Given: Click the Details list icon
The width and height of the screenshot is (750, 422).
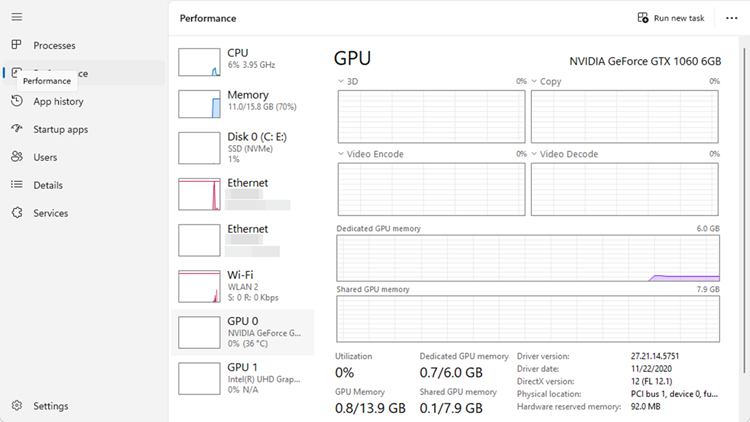Looking at the screenshot, I should tap(17, 185).
